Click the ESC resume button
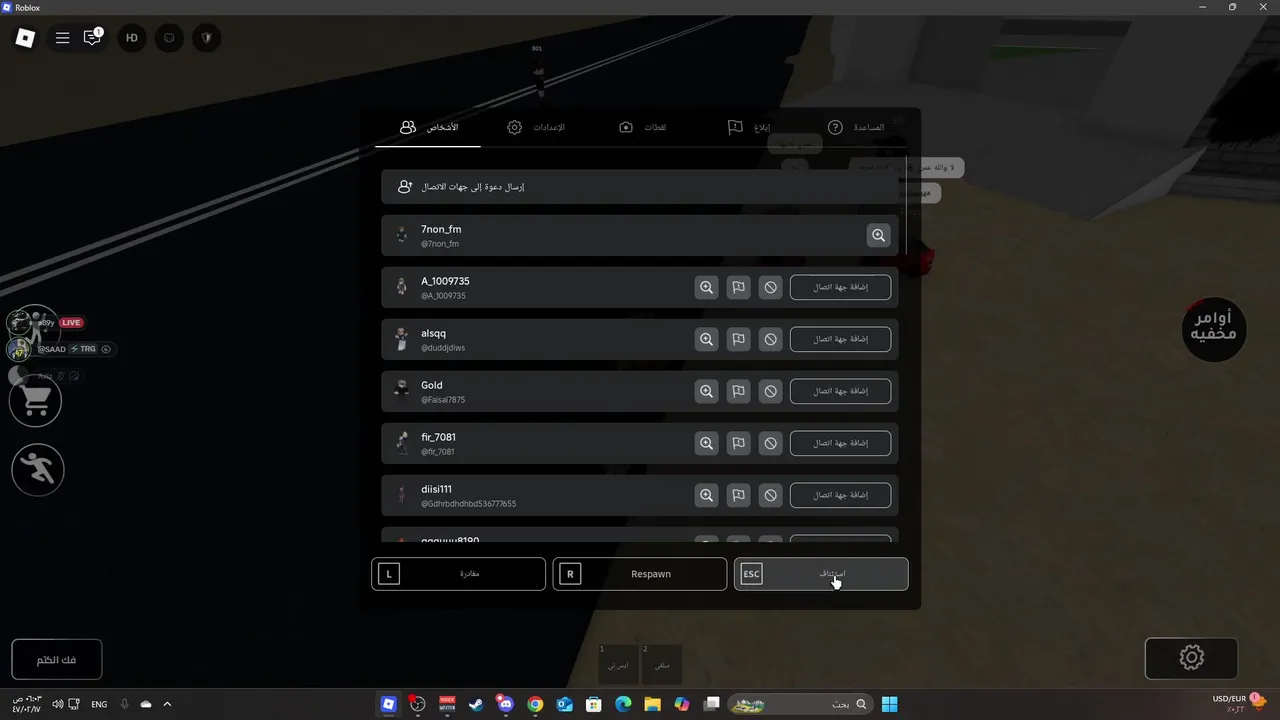 click(821, 574)
